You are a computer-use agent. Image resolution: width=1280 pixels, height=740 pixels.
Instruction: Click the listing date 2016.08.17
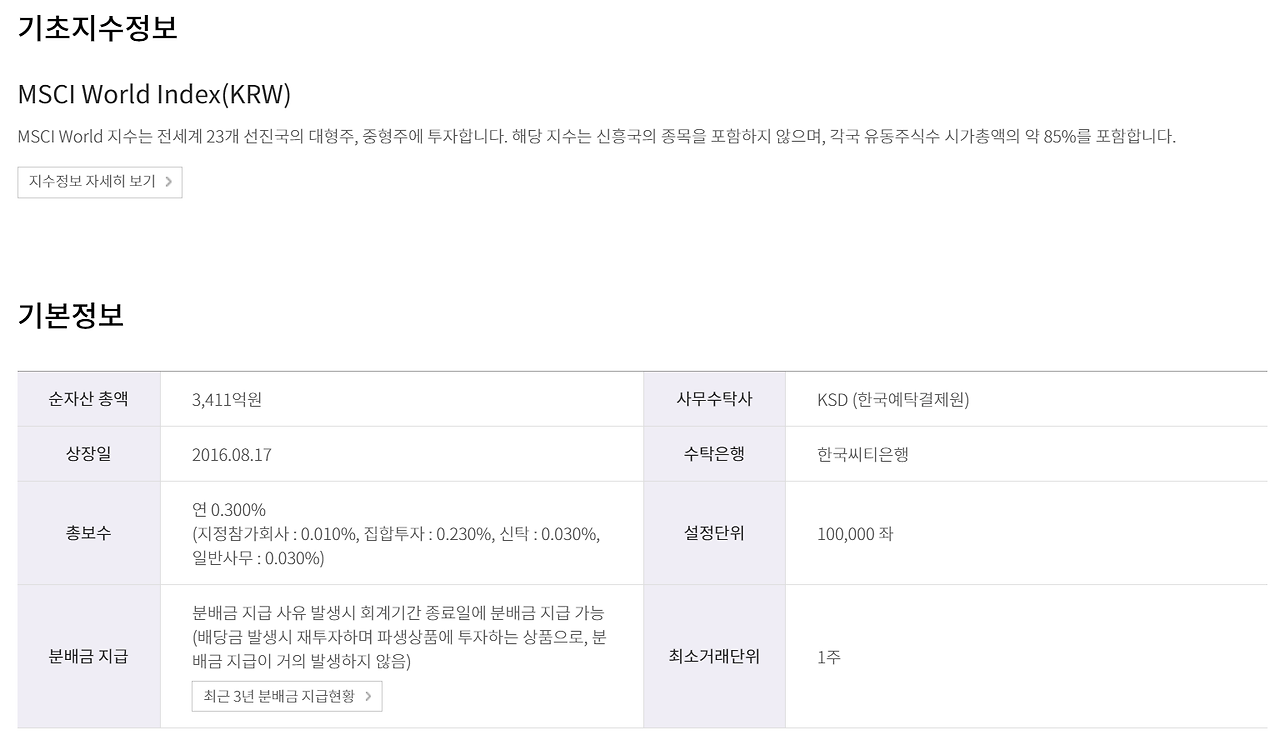(x=232, y=454)
